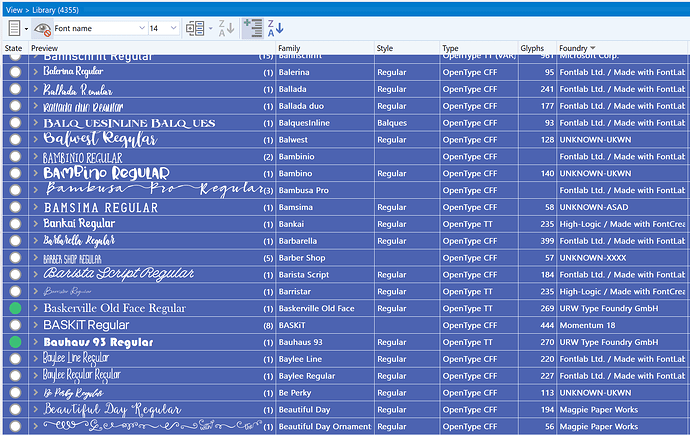Sort by the Glyphs column header
The height and width of the screenshot is (435, 690).
click(532, 48)
